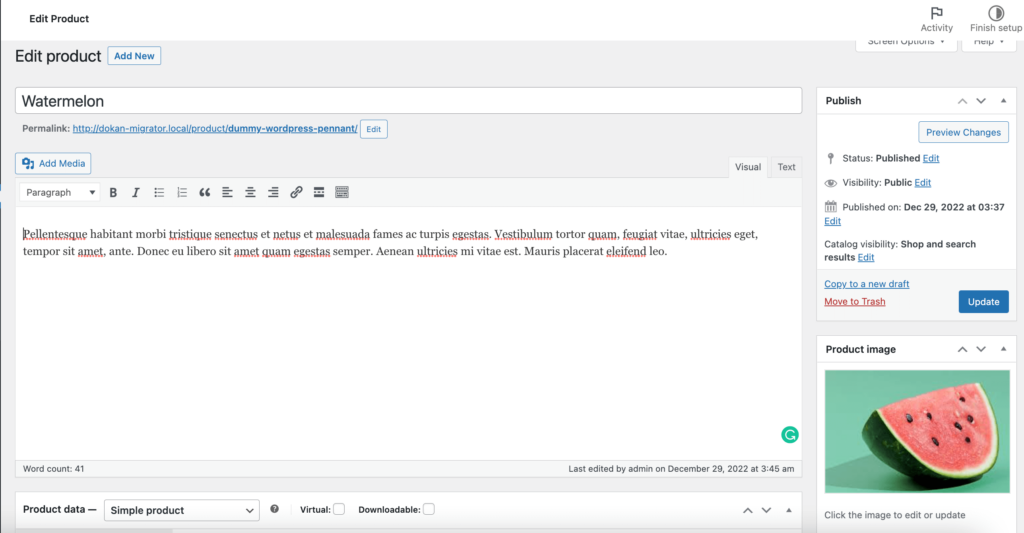Click the 'Last edited by admin' text
Viewport: 1024px width, 533px height.
pyautogui.click(x=681, y=468)
